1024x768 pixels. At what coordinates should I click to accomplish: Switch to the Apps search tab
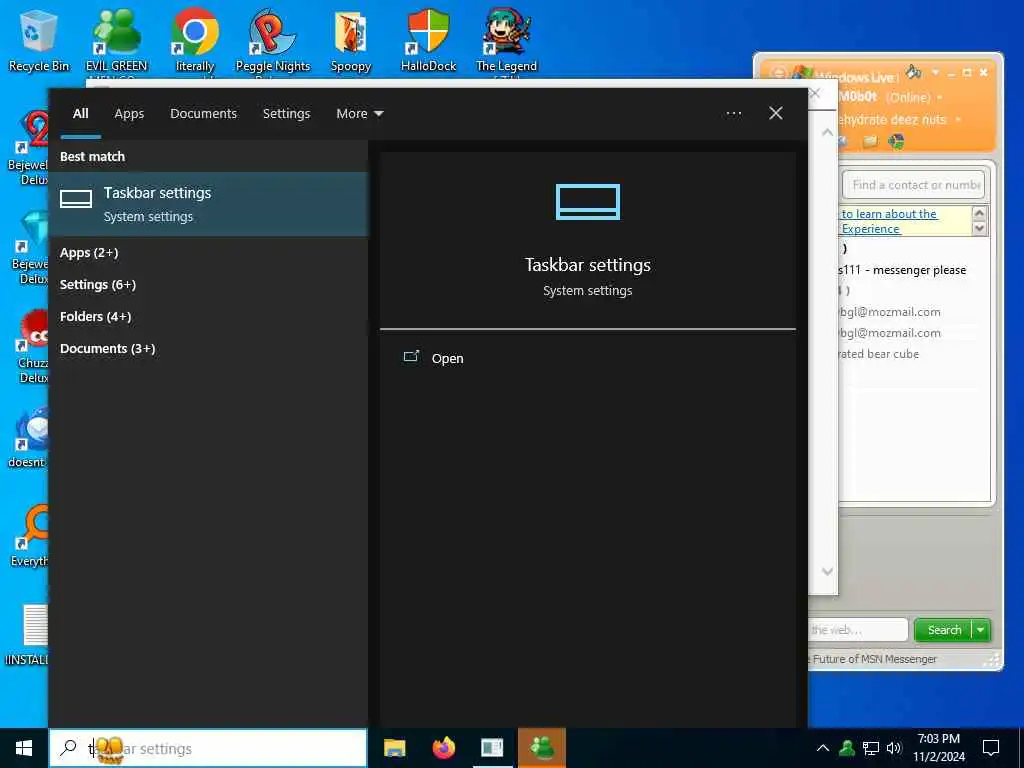pos(129,114)
